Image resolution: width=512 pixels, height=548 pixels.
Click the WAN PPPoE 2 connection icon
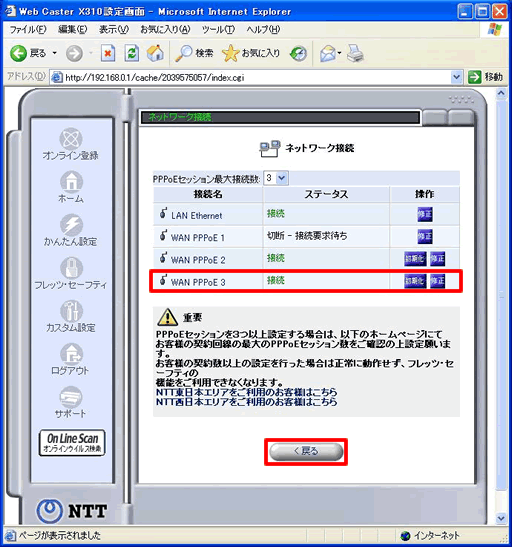(163, 258)
